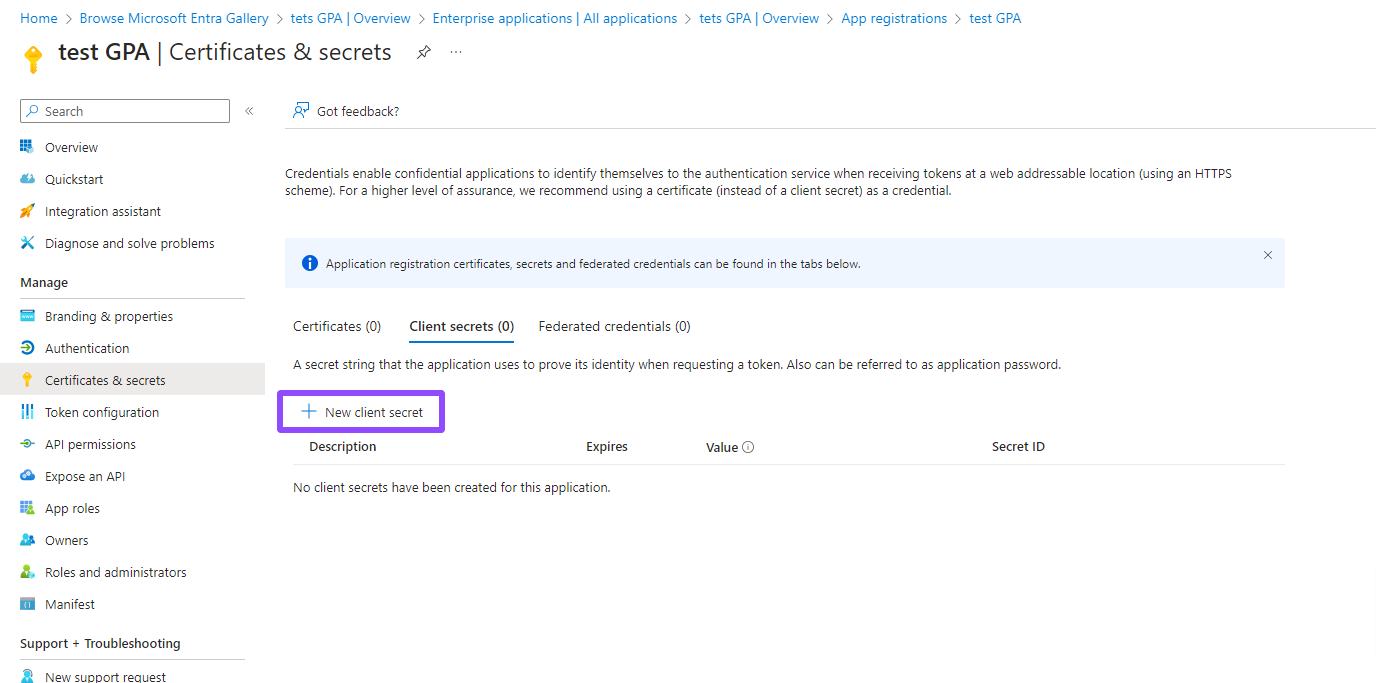Screen dimensions: 1376x683
Task: Click the Certificates & secrets key icon in sidebar
Action: point(27,380)
